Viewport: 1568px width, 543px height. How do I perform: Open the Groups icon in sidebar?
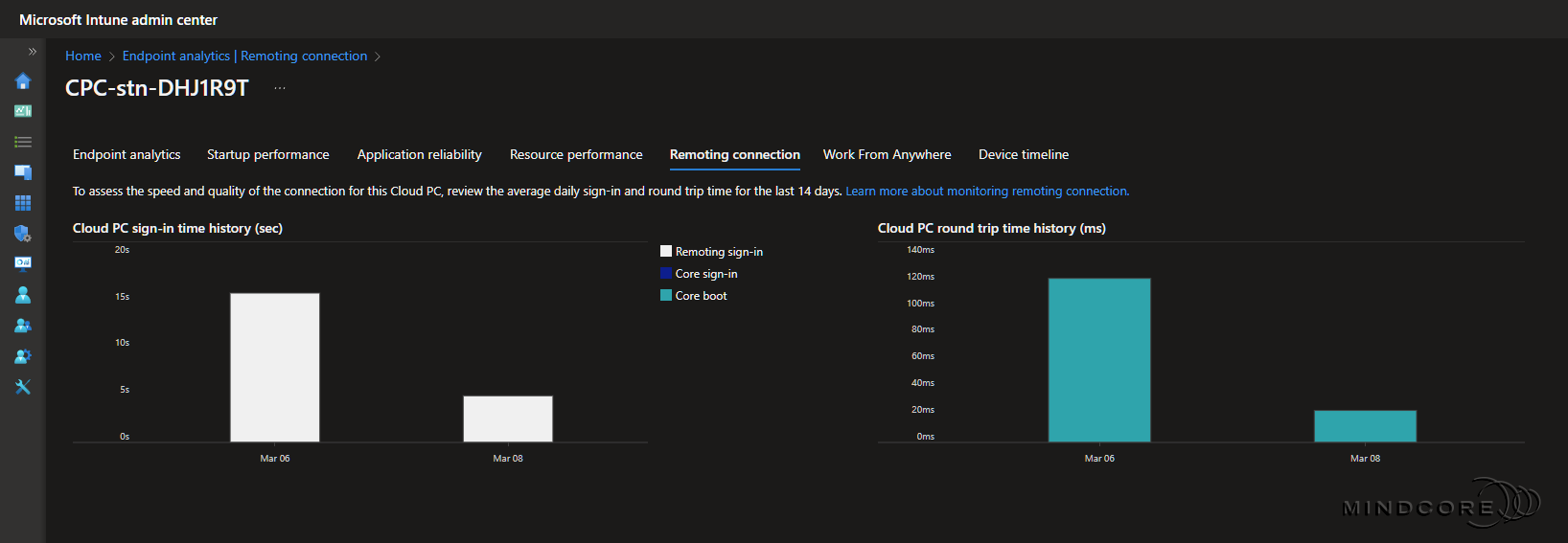pyautogui.click(x=23, y=326)
